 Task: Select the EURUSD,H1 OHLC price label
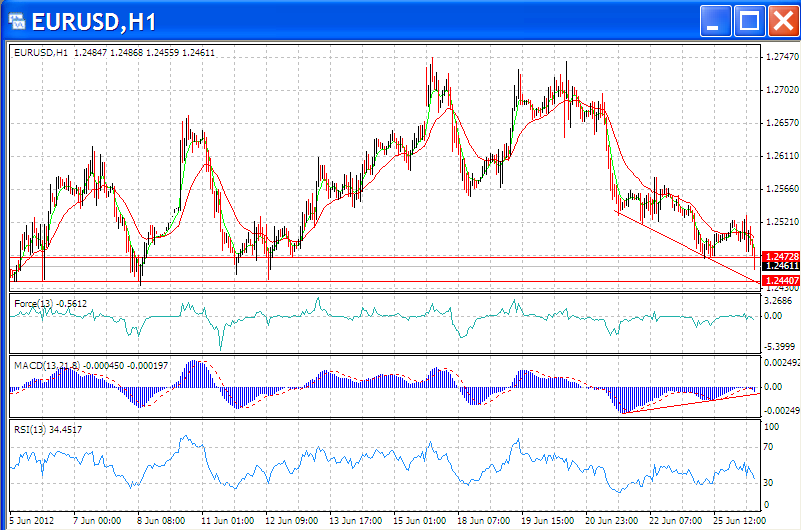114,52
